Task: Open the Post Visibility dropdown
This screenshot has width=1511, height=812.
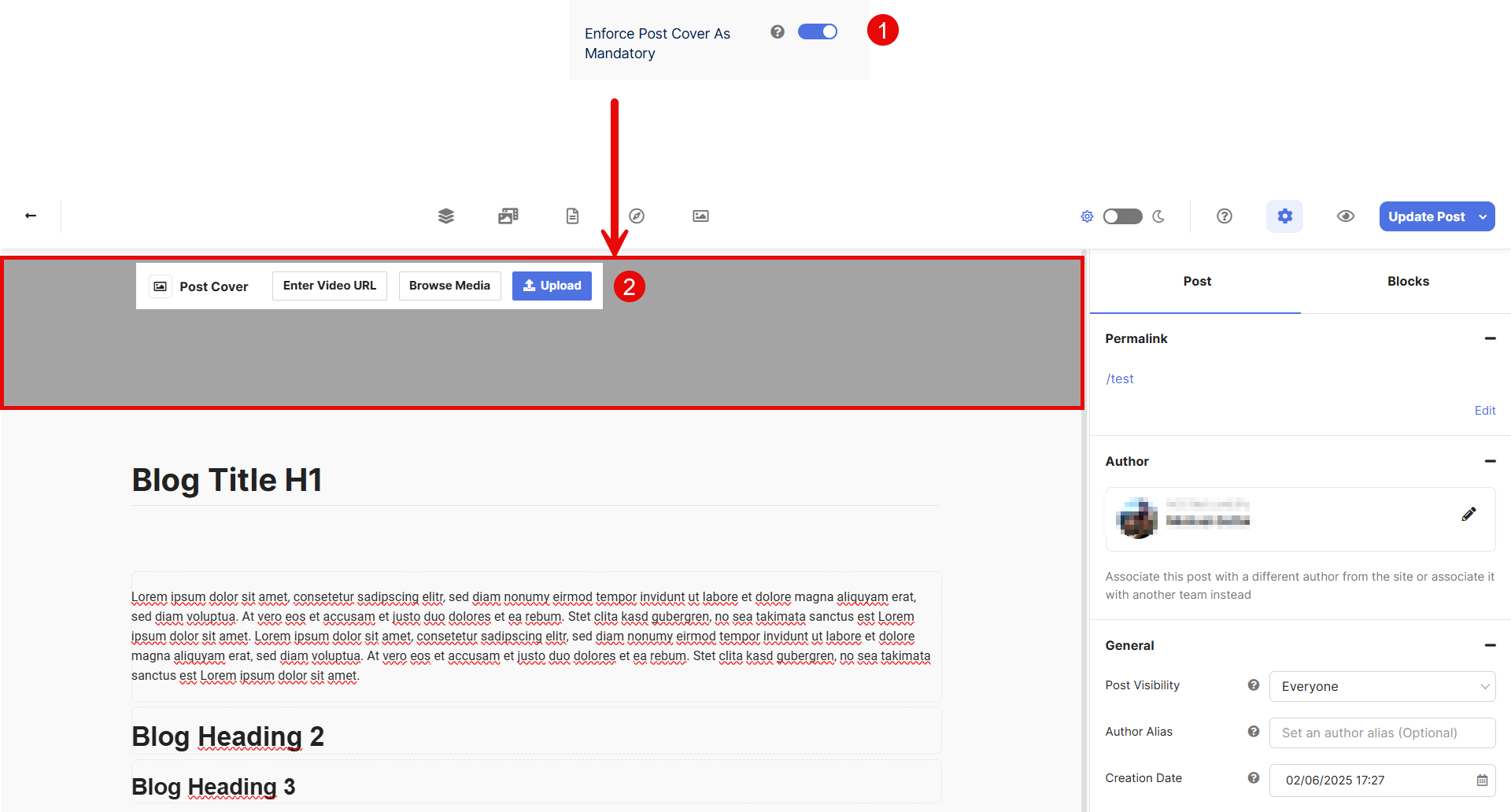Action: (1382, 686)
